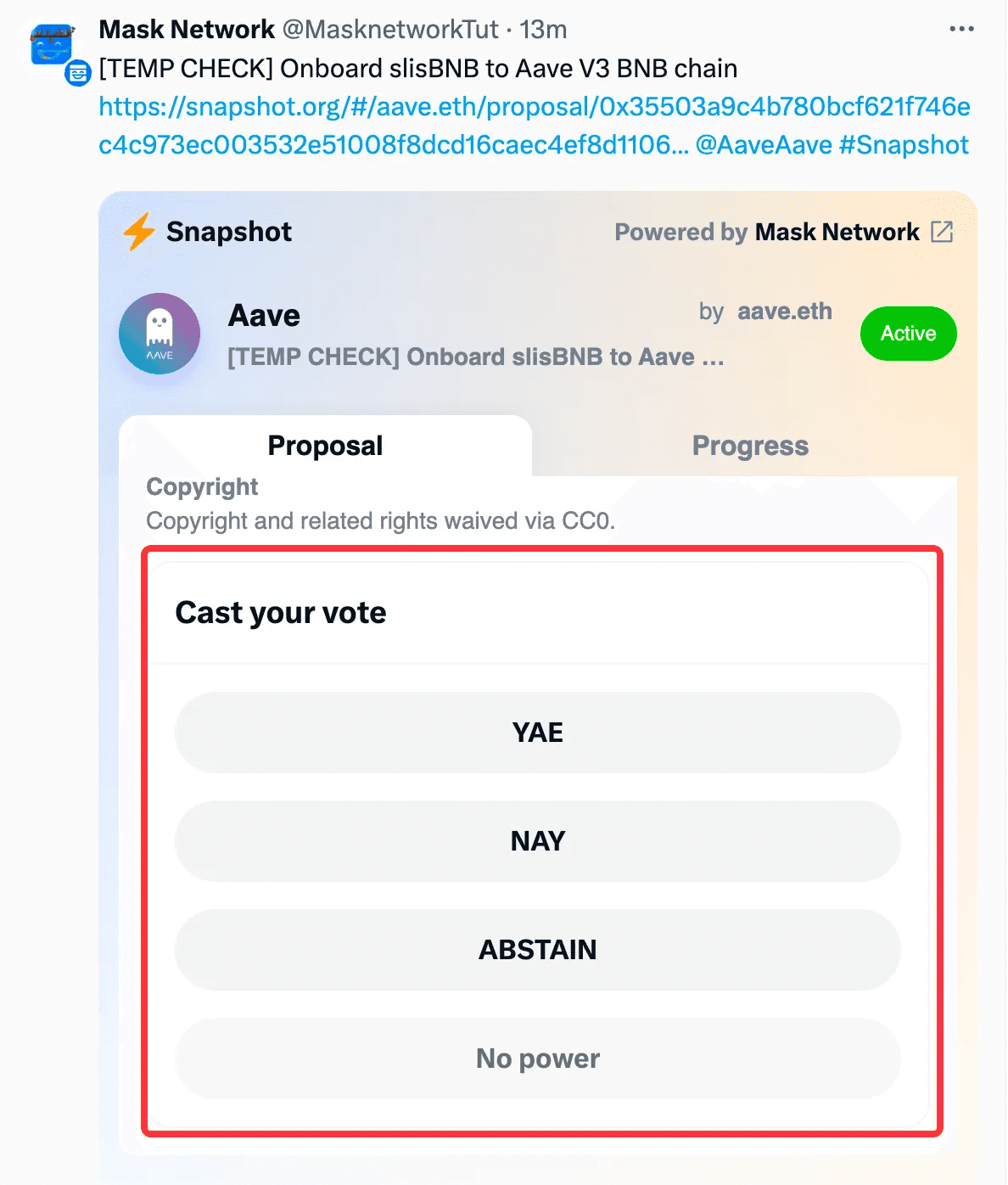The width and height of the screenshot is (1008, 1185).
Task: Click the green Active status badge
Action: click(908, 334)
